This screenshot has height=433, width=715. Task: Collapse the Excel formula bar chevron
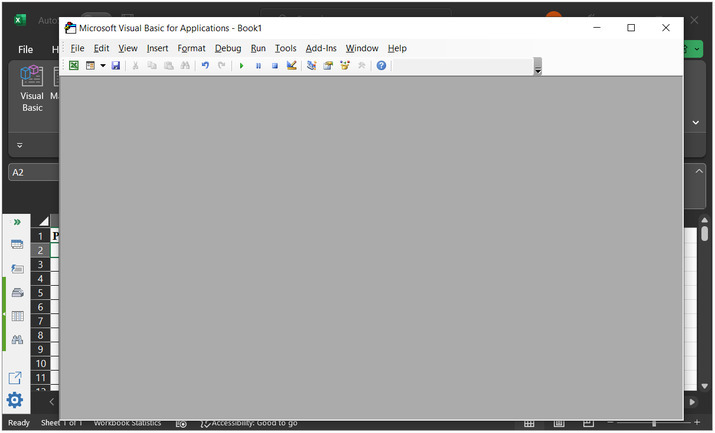point(699,171)
